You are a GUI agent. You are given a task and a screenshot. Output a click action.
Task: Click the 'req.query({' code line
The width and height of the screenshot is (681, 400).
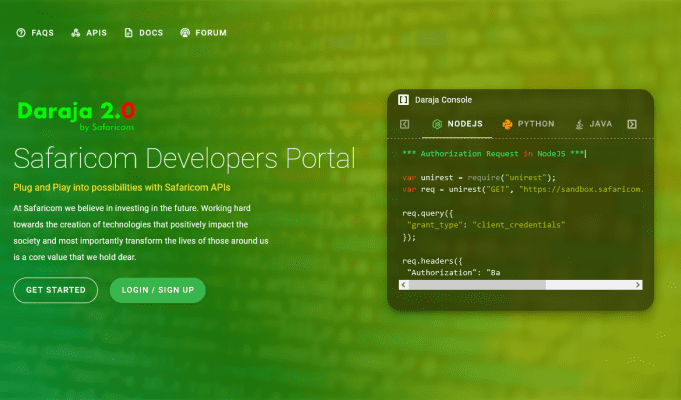coord(428,213)
